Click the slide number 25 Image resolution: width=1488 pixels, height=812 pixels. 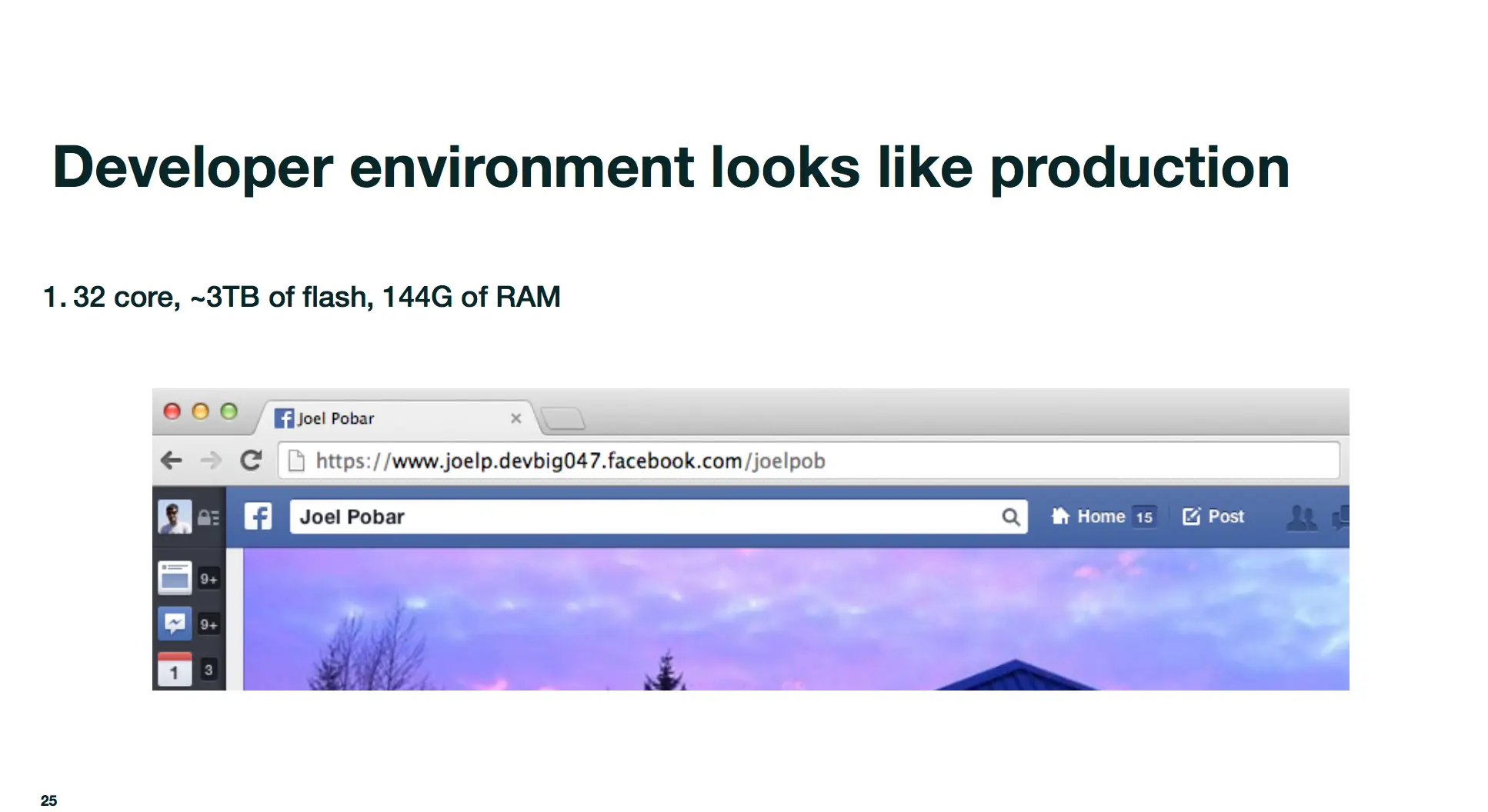pos(49,800)
